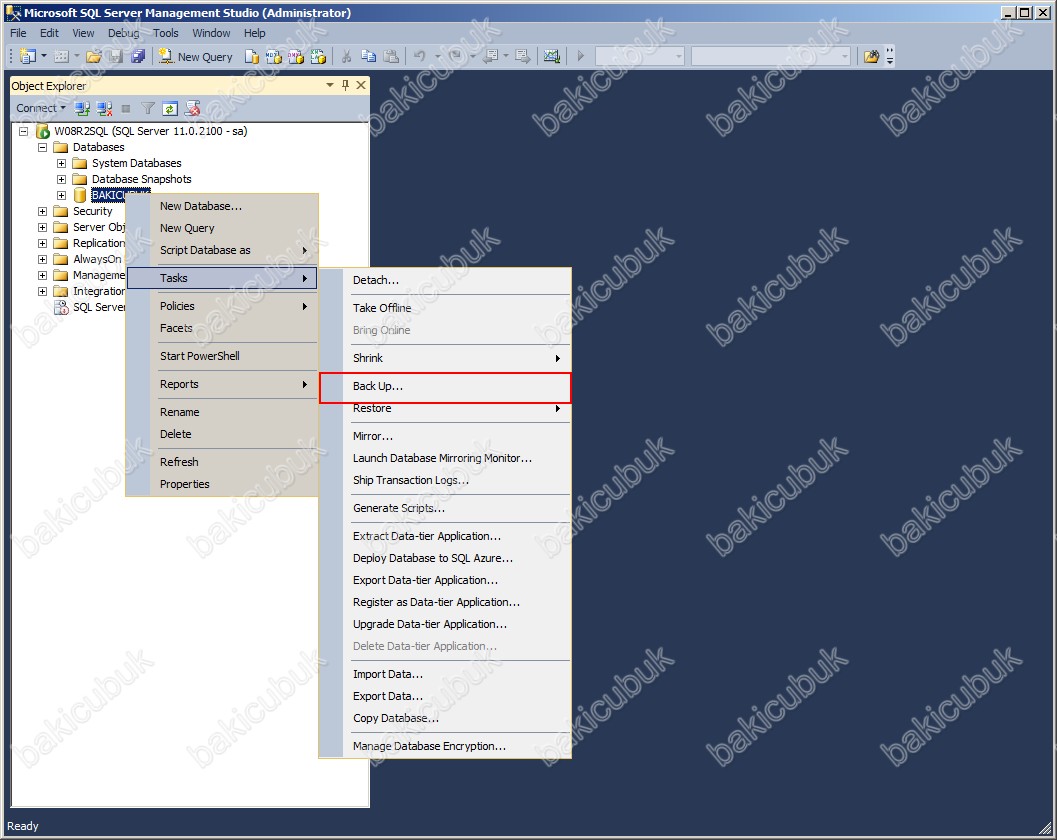Select Manage Database Encryption... menu item
This screenshot has height=840, width=1057.
[445, 746]
